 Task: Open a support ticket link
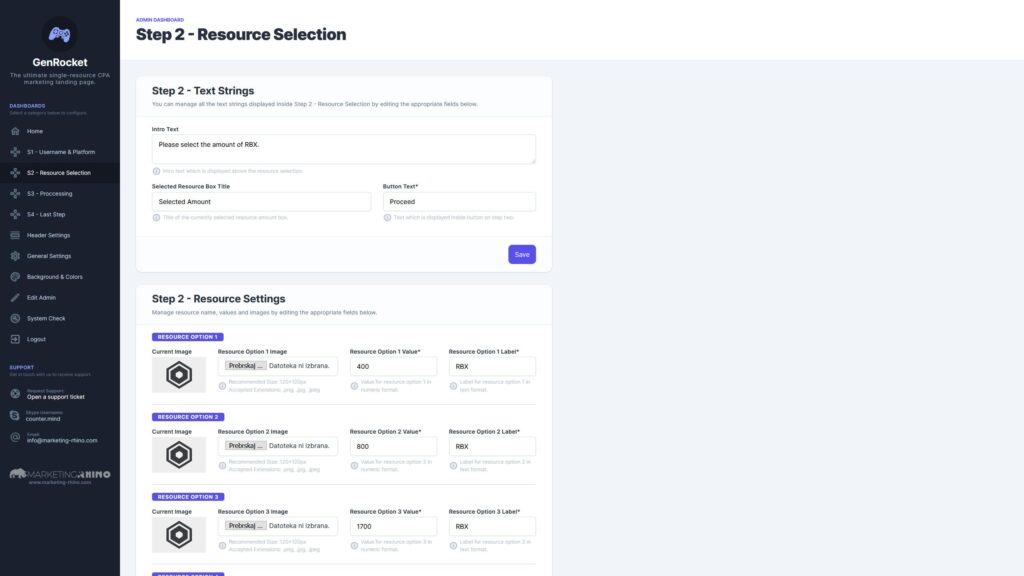[56, 397]
